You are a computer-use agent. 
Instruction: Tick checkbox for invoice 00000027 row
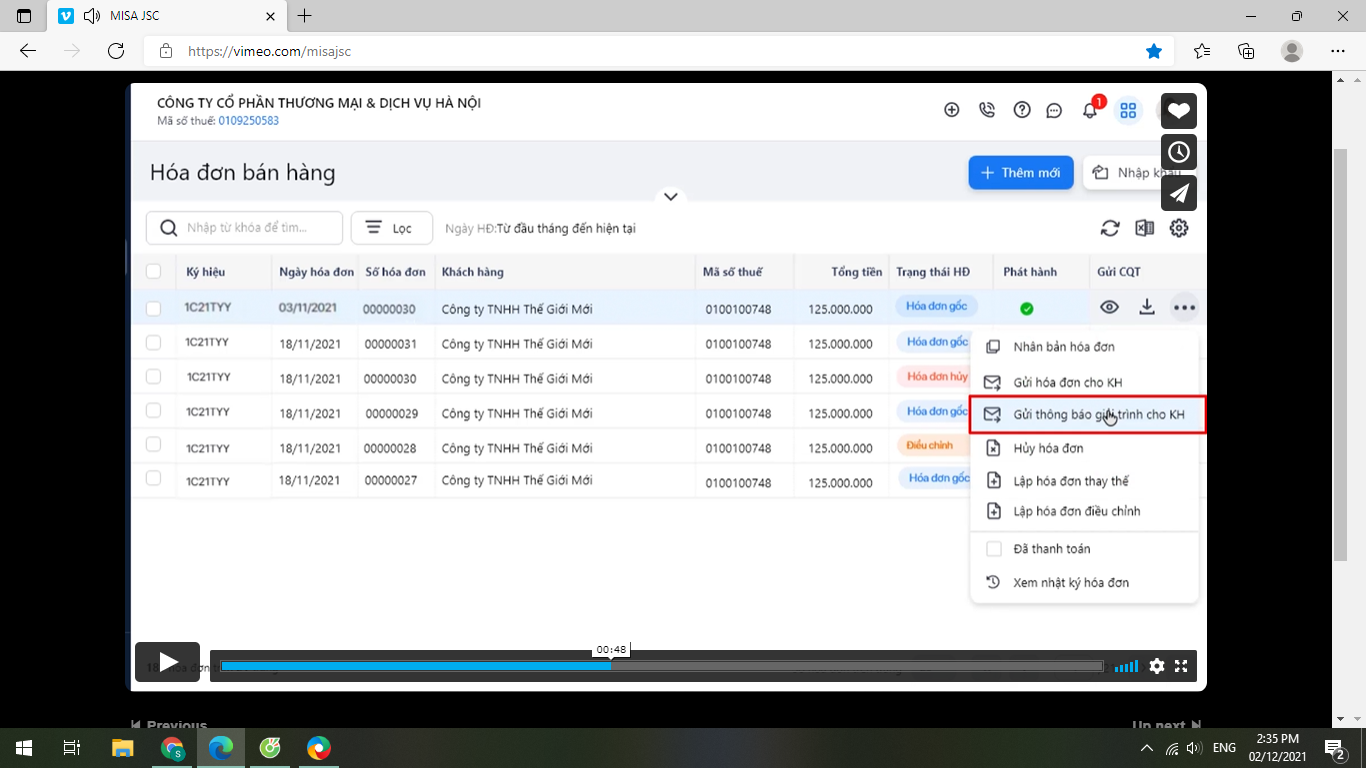pos(153,479)
